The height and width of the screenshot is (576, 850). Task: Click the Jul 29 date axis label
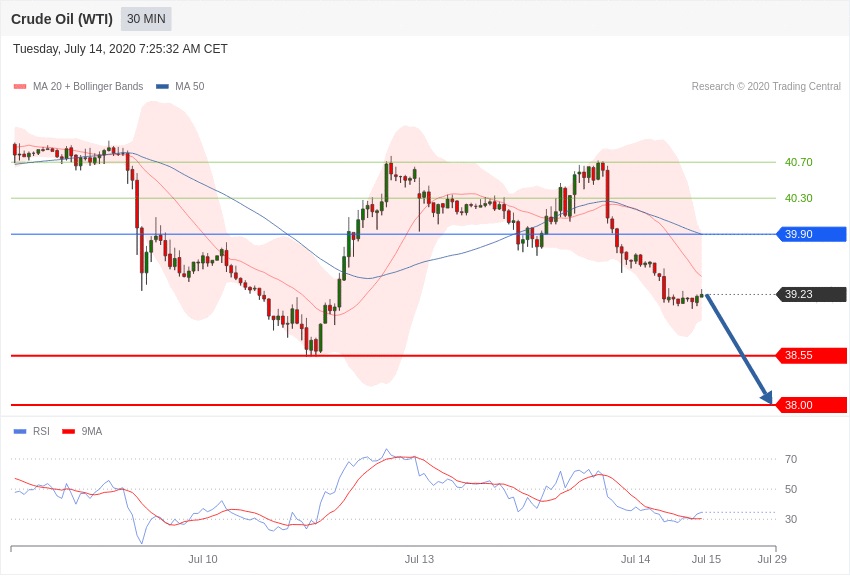click(772, 559)
